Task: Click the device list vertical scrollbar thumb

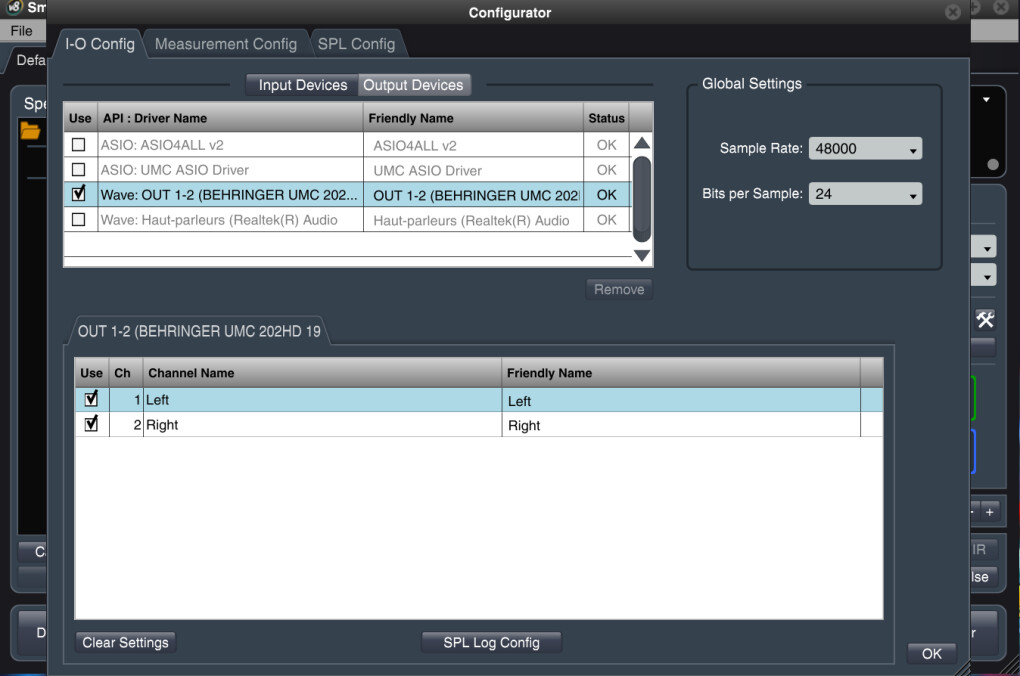Action: pos(642,199)
